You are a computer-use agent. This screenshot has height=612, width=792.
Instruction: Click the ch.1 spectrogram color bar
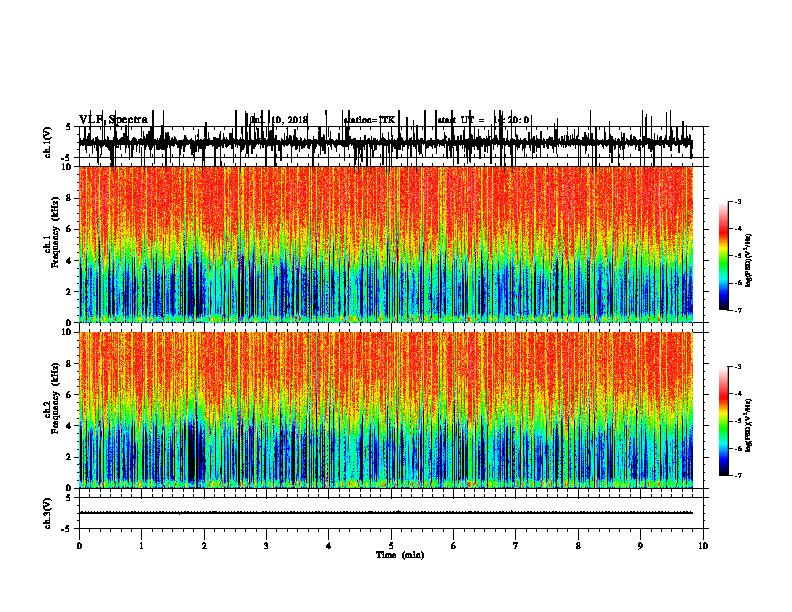[724, 256]
